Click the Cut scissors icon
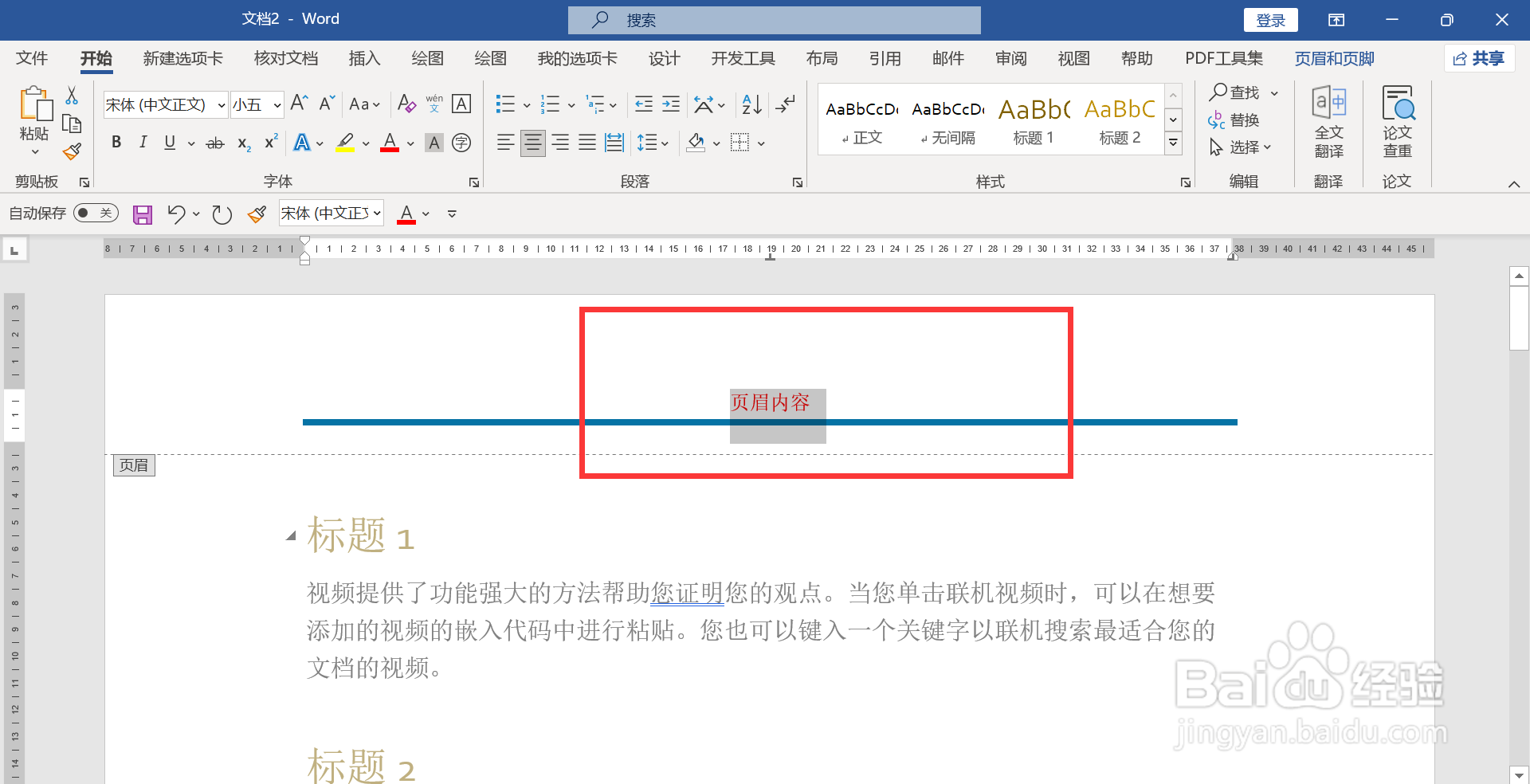 click(72, 96)
